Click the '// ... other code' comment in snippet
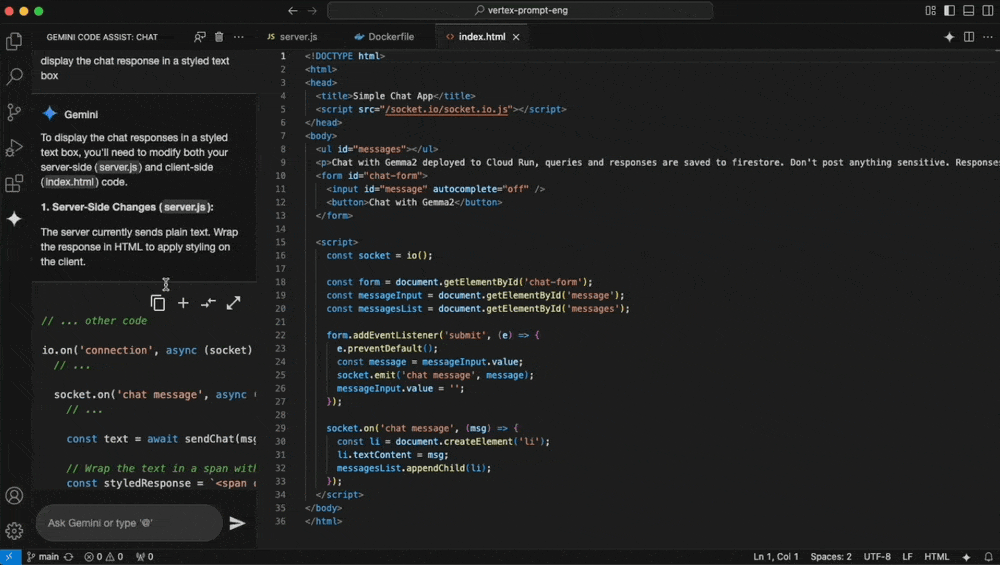1000x565 pixels. tap(94, 321)
